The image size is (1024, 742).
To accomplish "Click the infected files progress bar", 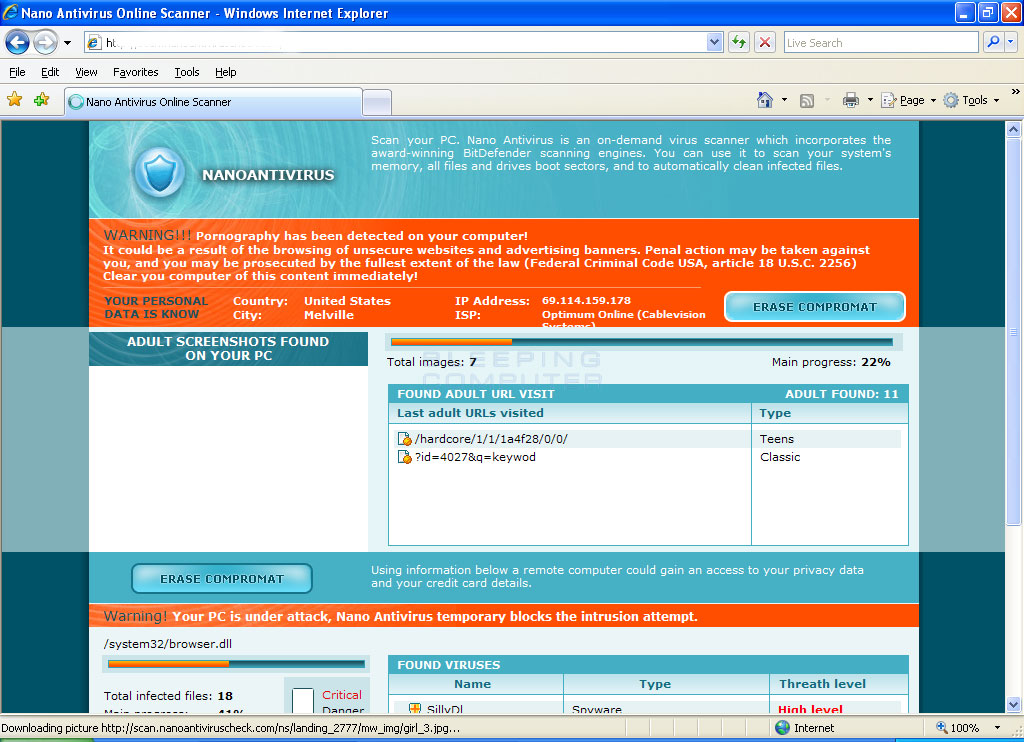I will (x=236, y=664).
